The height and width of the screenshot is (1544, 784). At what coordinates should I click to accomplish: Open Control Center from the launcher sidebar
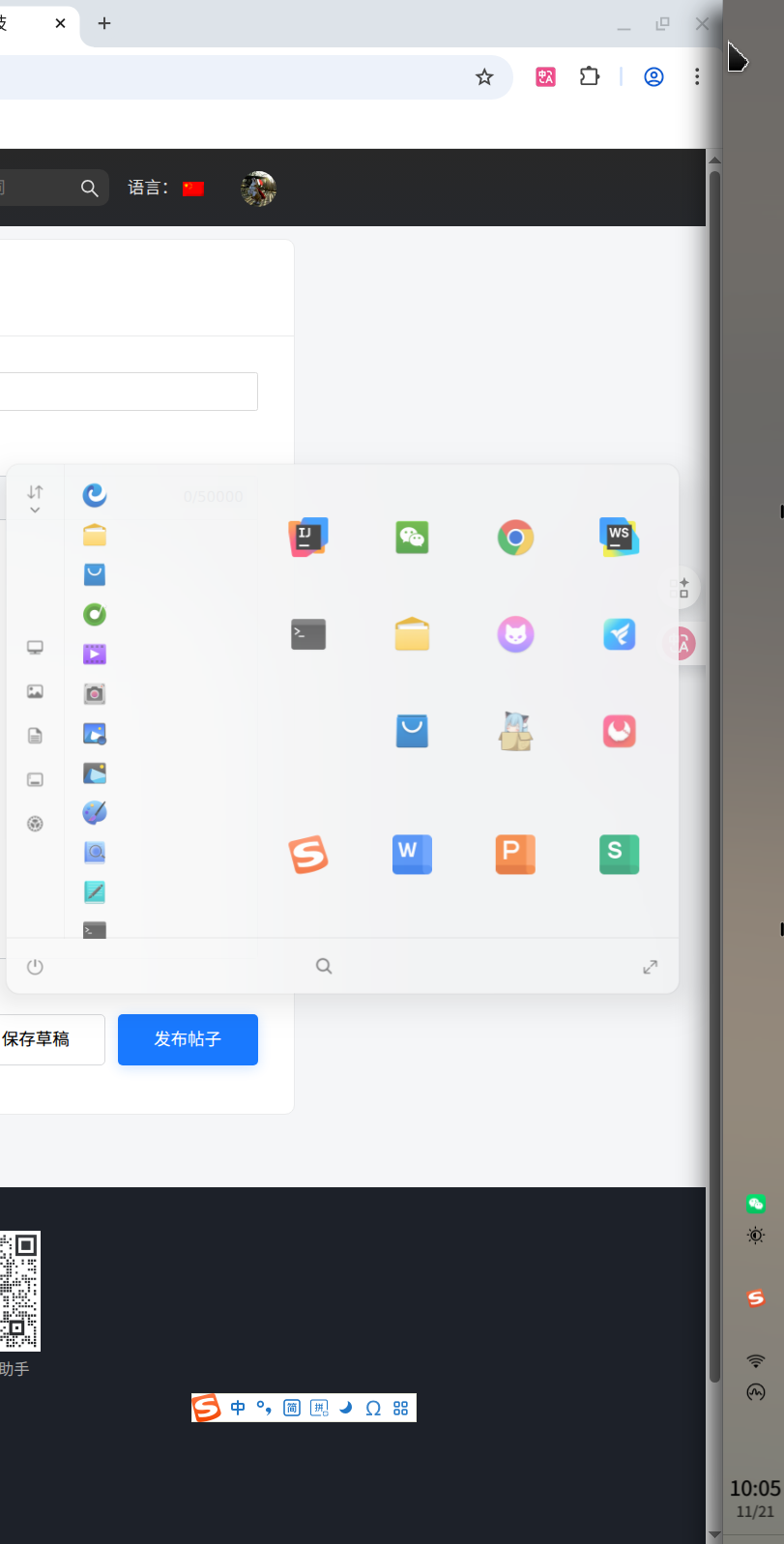tap(35, 824)
